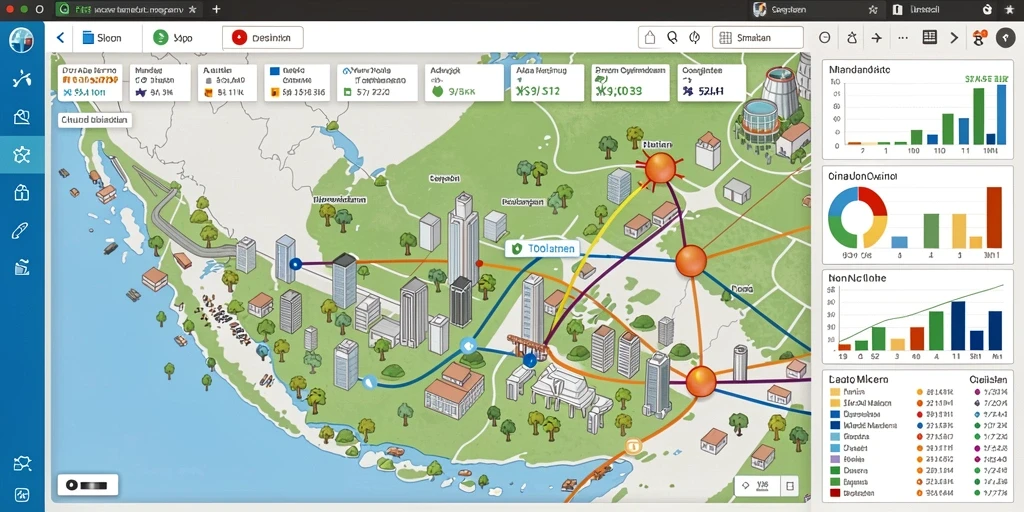Viewport: 1024px width, 512px height.
Task: Open the active star-shaped sidebar tool
Action: point(22,155)
